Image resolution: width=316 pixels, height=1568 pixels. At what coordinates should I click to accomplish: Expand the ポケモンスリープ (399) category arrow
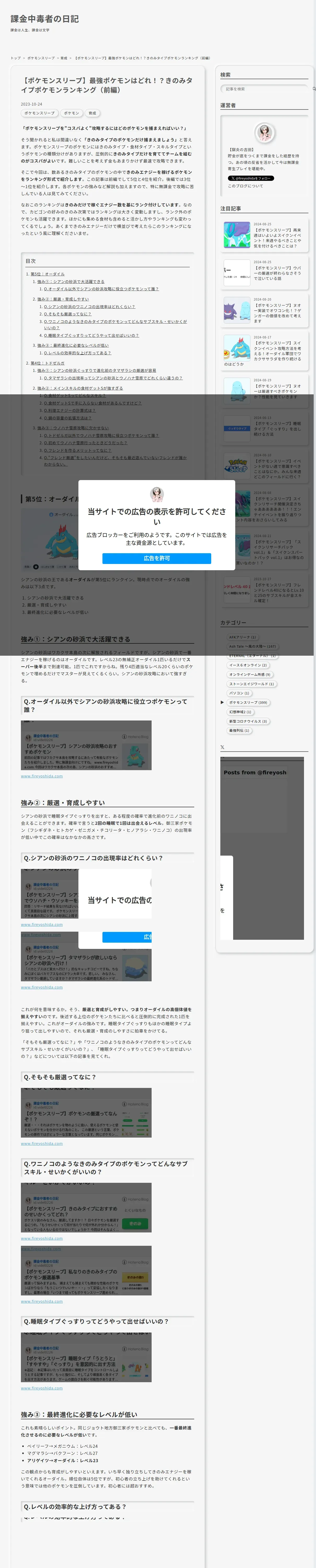(x=222, y=702)
